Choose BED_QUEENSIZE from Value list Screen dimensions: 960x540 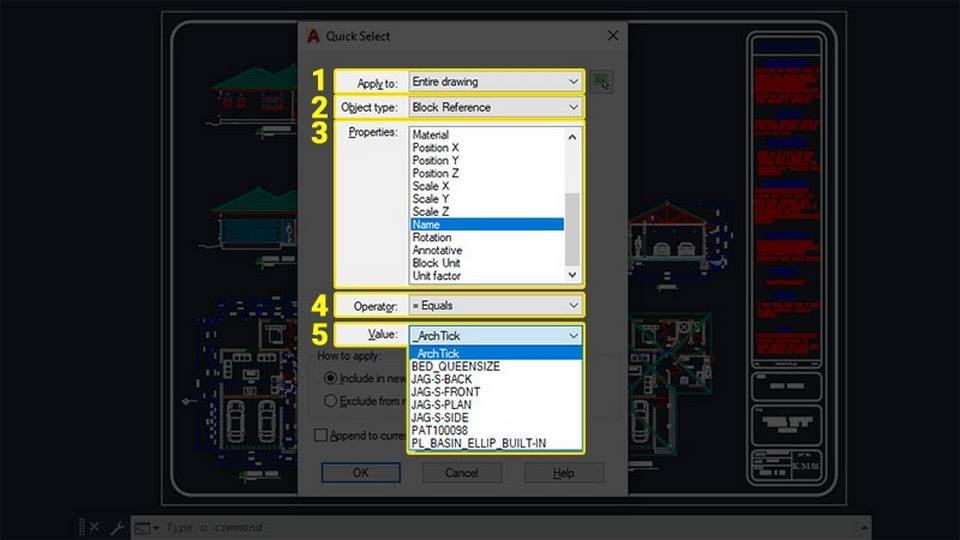point(495,366)
